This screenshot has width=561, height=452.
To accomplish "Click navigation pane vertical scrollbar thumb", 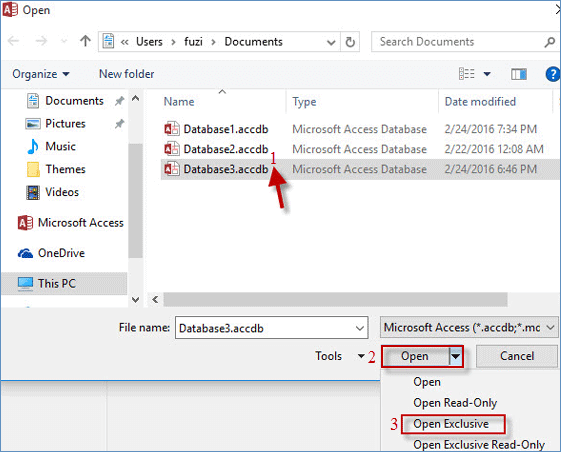I will pyautogui.click(x=135, y=200).
